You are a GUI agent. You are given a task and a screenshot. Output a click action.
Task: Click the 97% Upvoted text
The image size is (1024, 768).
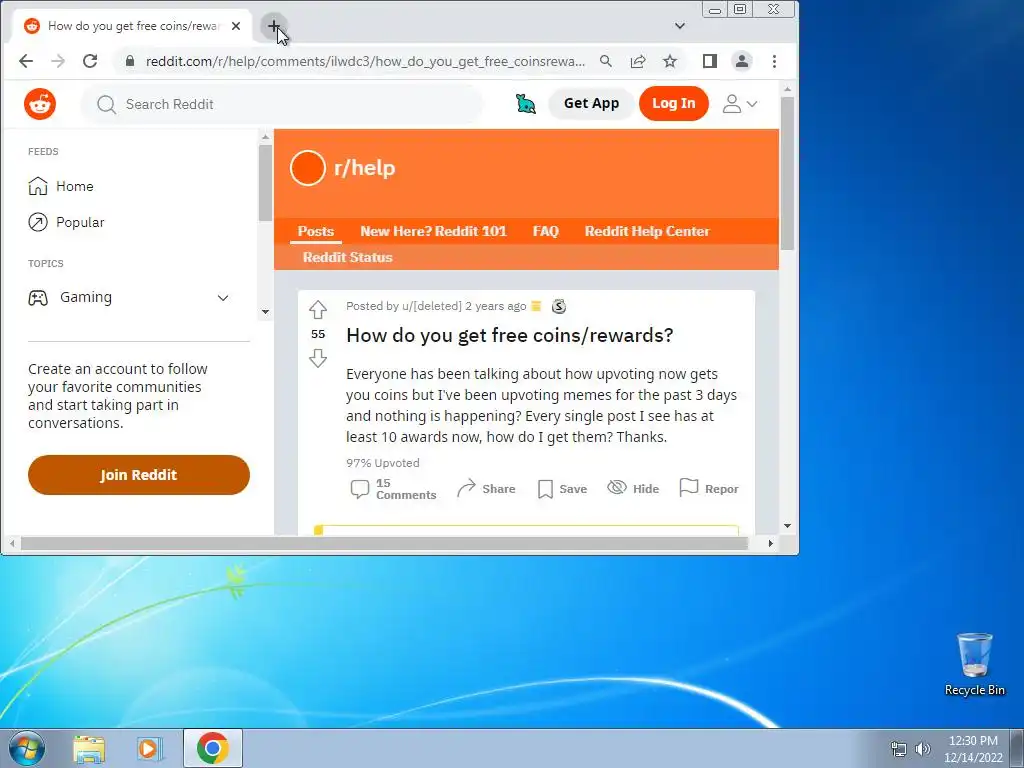[383, 463]
